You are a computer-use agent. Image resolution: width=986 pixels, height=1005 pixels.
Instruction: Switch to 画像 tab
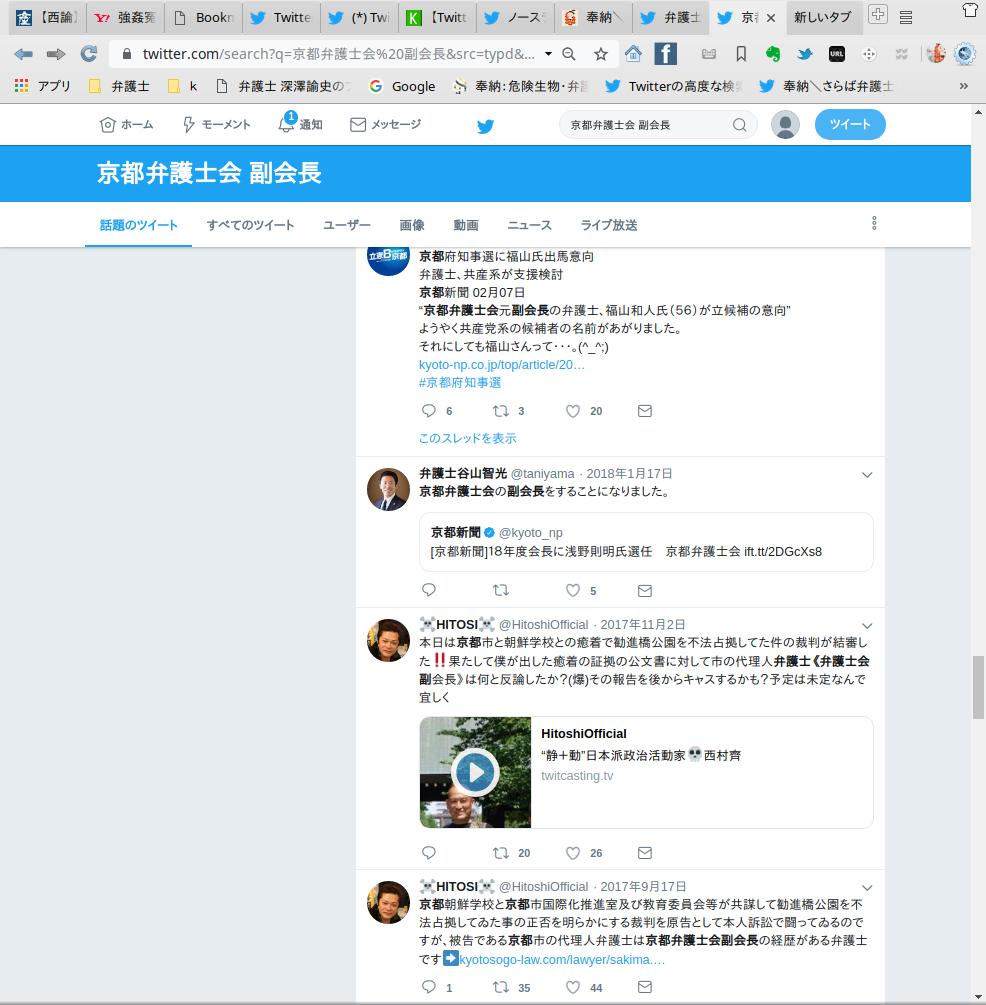pyautogui.click(x=412, y=225)
